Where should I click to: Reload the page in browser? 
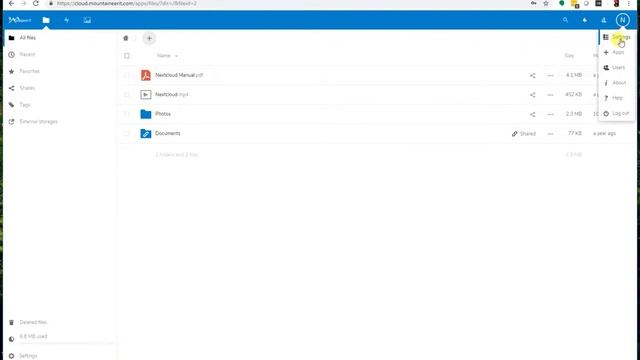36,3
